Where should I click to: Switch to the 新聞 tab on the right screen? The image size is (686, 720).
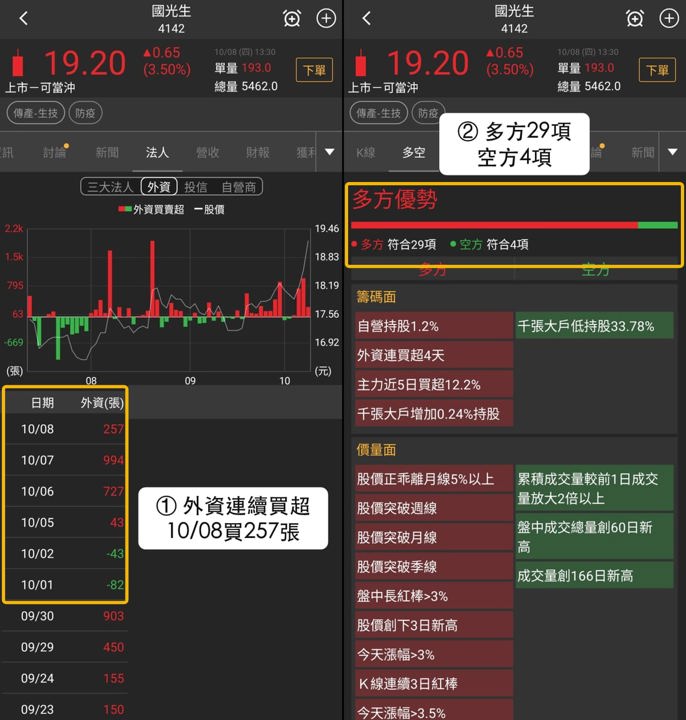(643, 152)
